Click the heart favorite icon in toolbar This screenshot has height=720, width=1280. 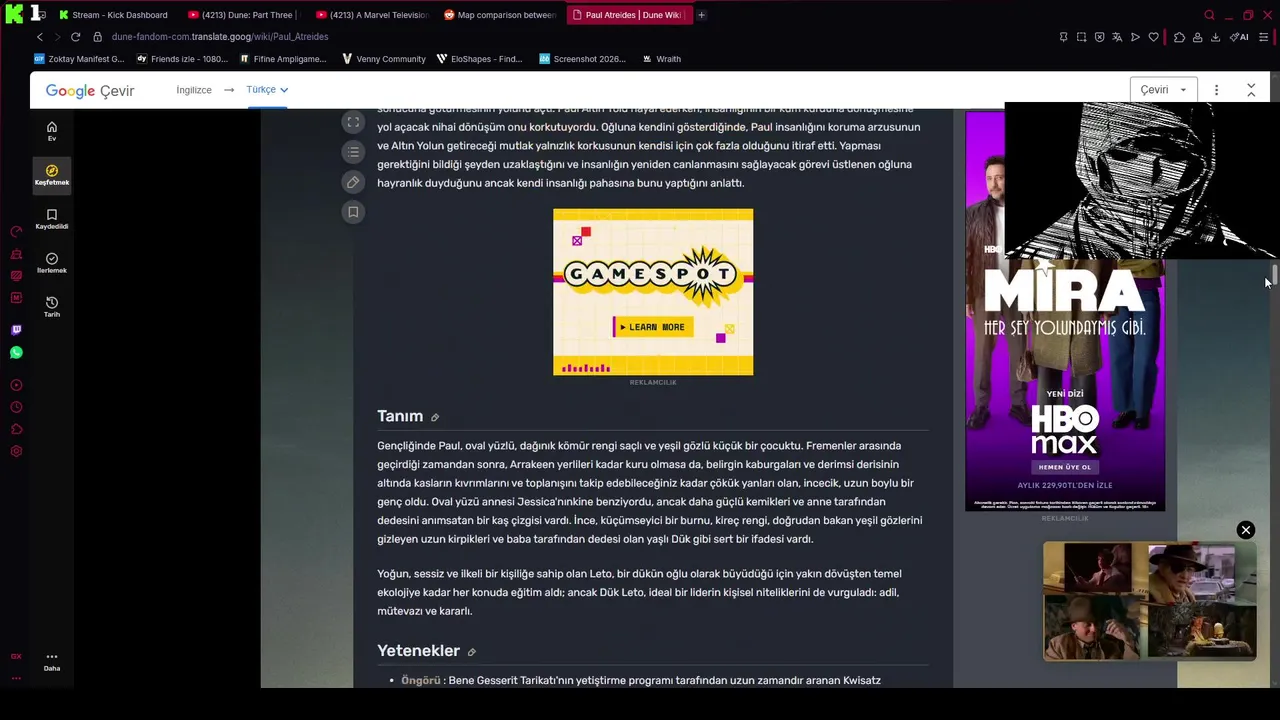coord(1153,37)
